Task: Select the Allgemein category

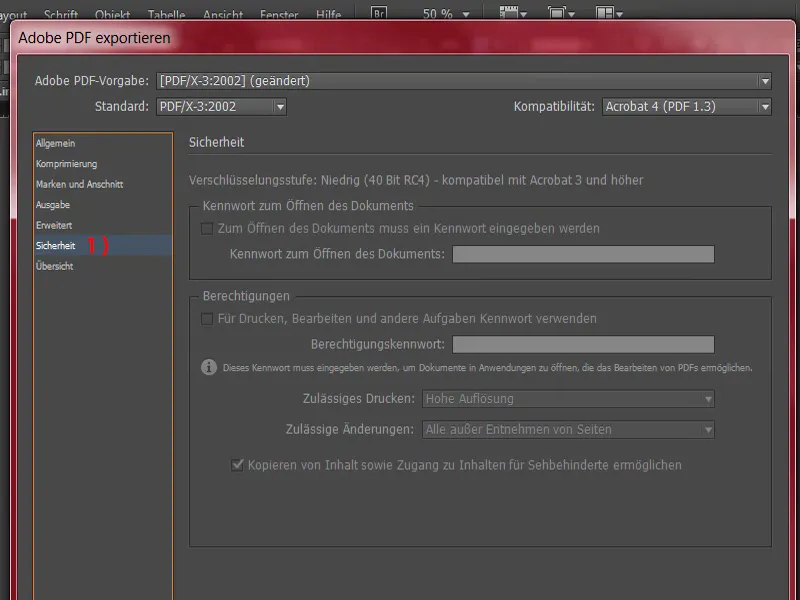Action: (x=103, y=143)
